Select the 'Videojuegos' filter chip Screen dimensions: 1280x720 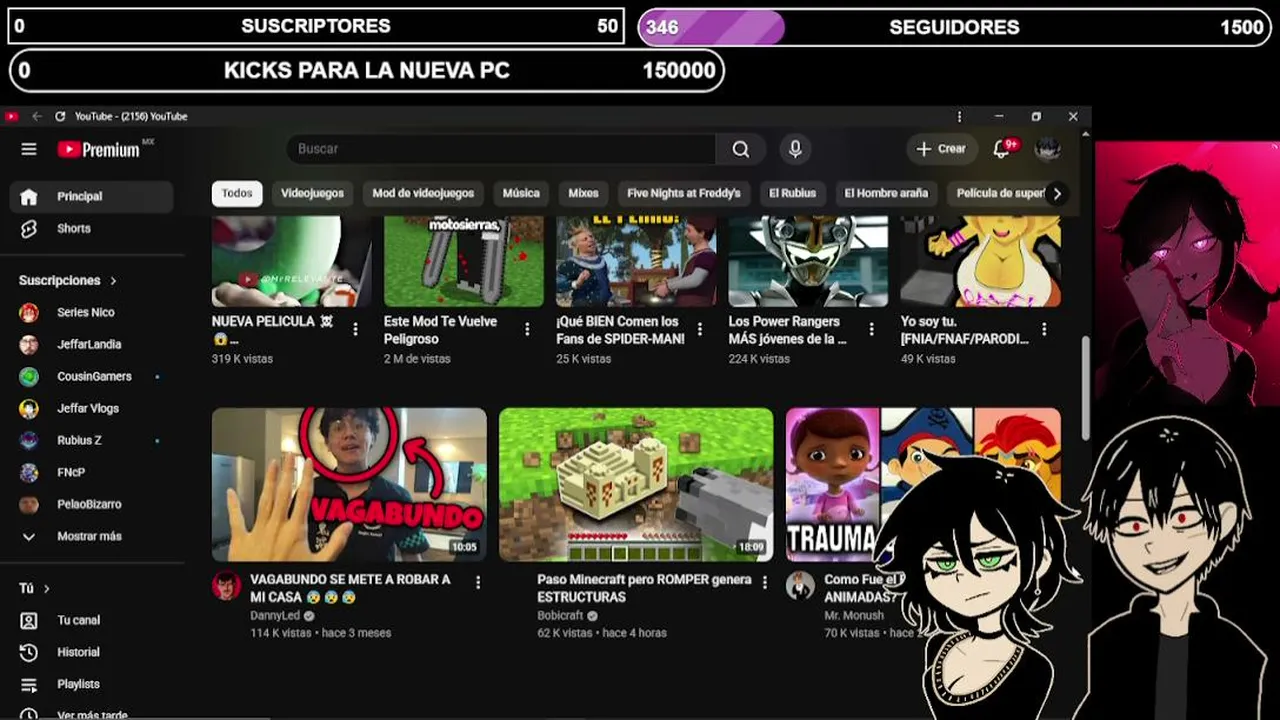pos(312,193)
